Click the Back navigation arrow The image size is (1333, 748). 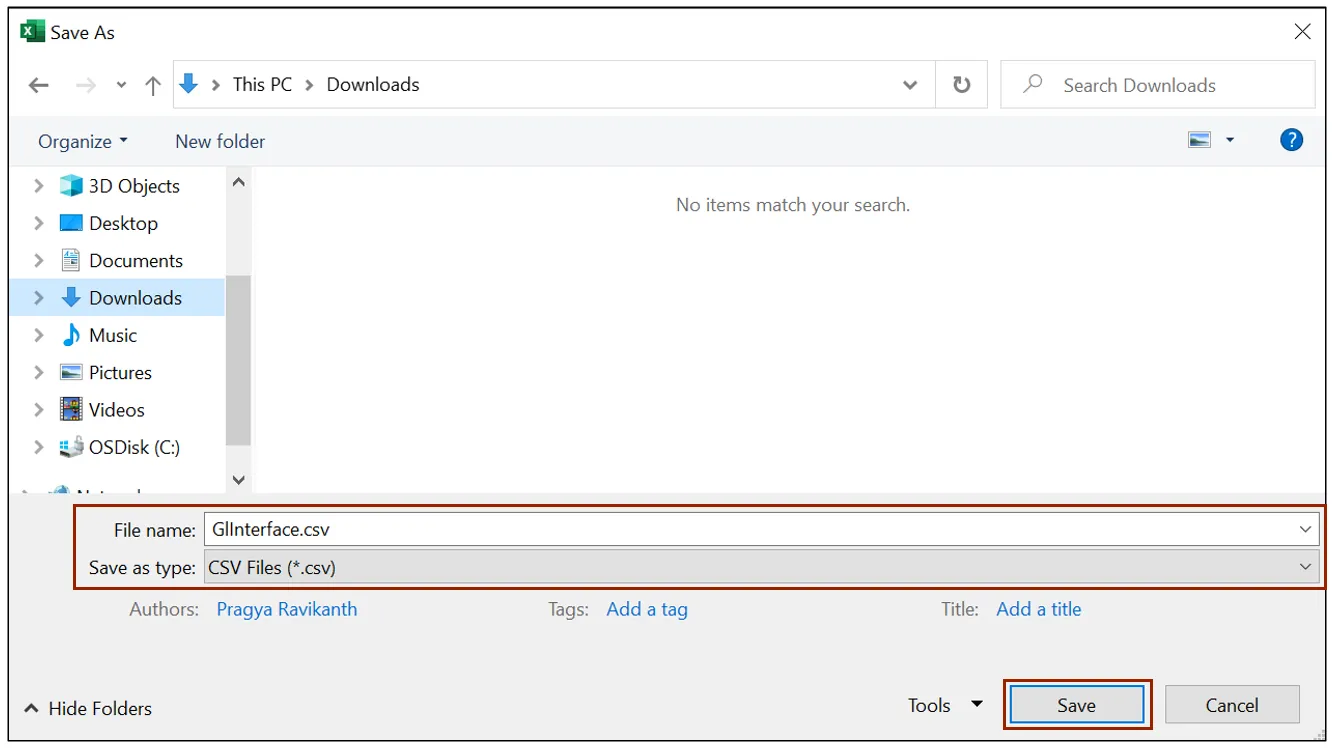coord(39,85)
